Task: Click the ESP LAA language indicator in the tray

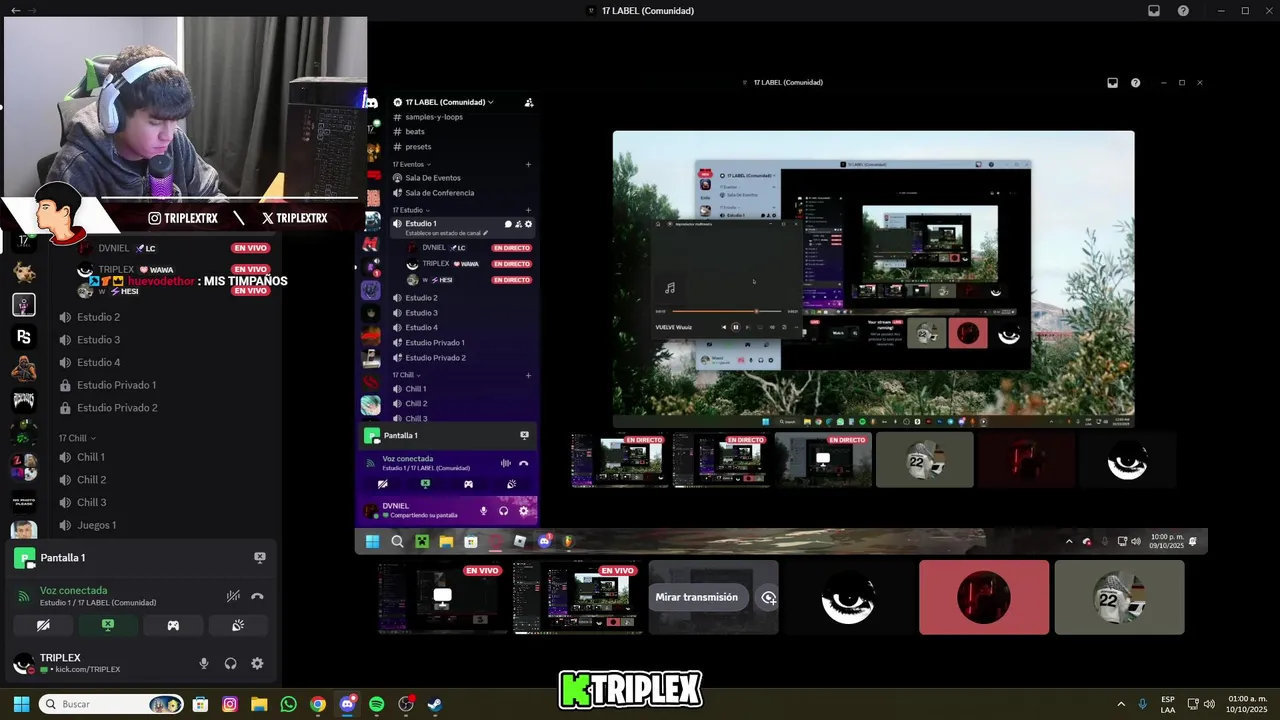Action: [x=1168, y=704]
